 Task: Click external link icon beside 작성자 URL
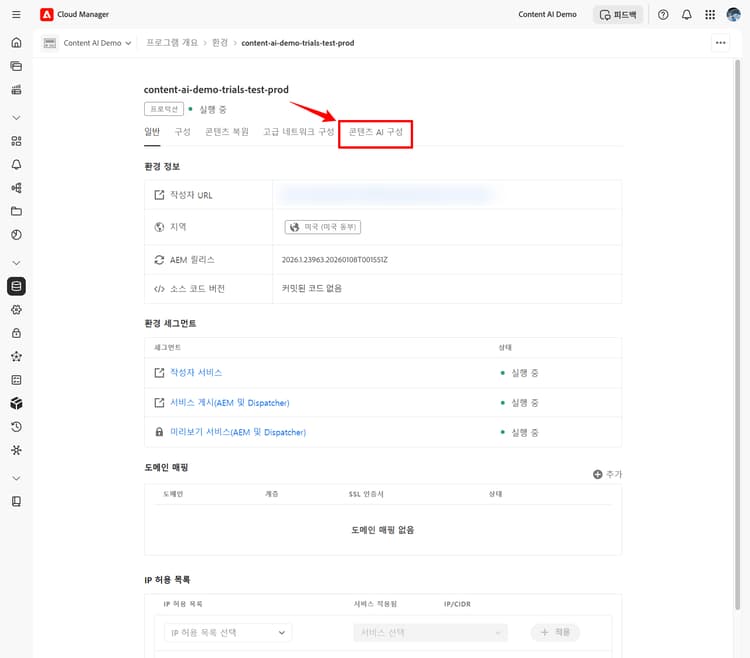pyautogui.click(x=159, y=195)
